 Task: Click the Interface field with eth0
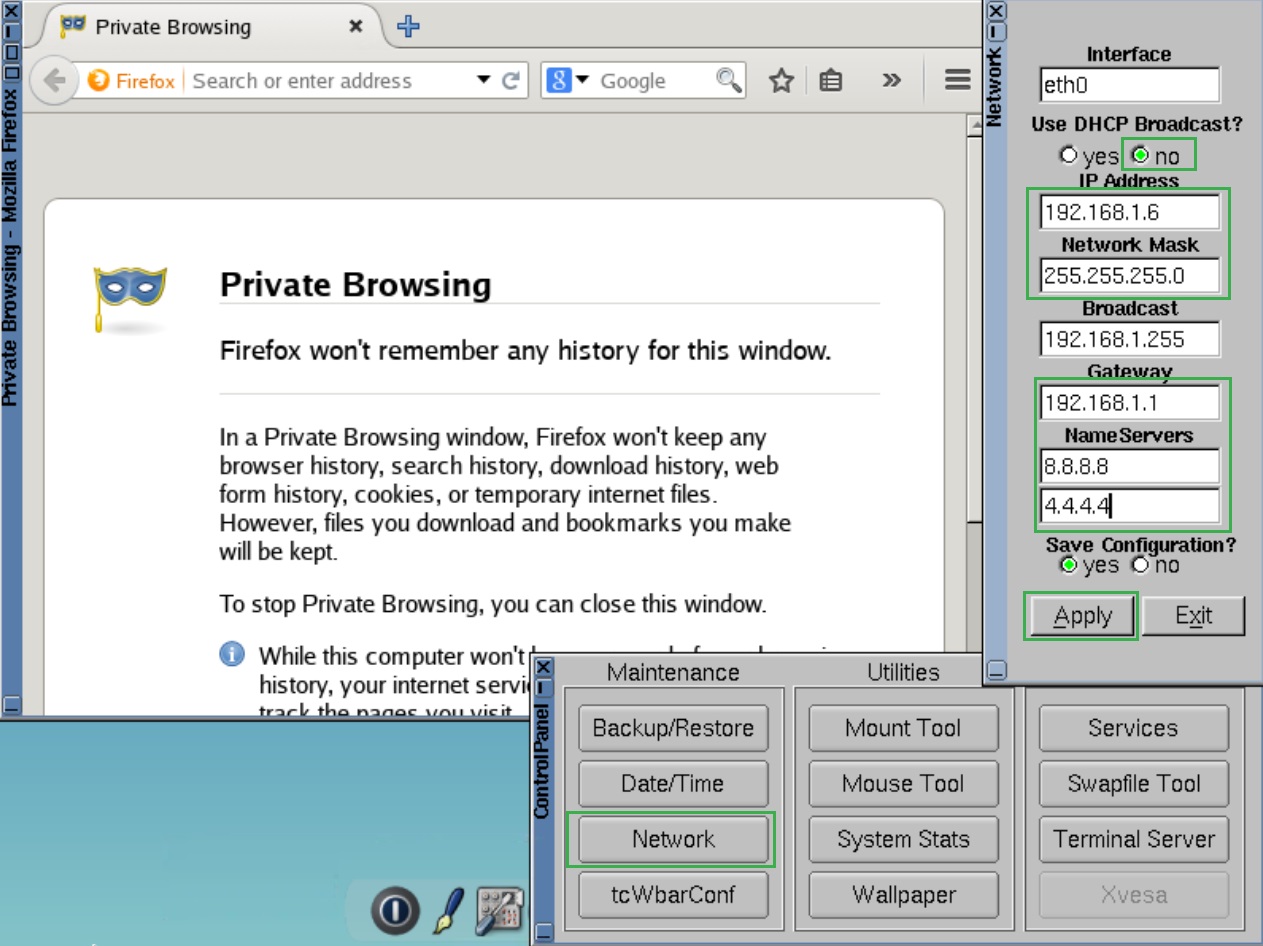click(x=1129, y=85)
